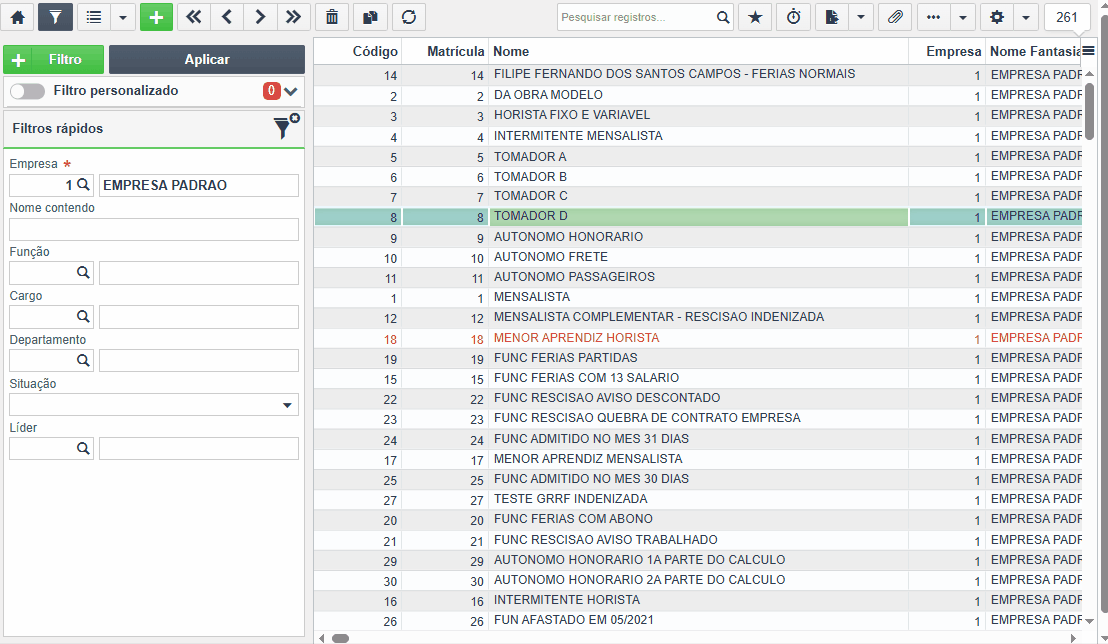The width and height of the screenshot is (1108, 644).
Task: Click the 261 record count box
Action: pos(1067,17)
